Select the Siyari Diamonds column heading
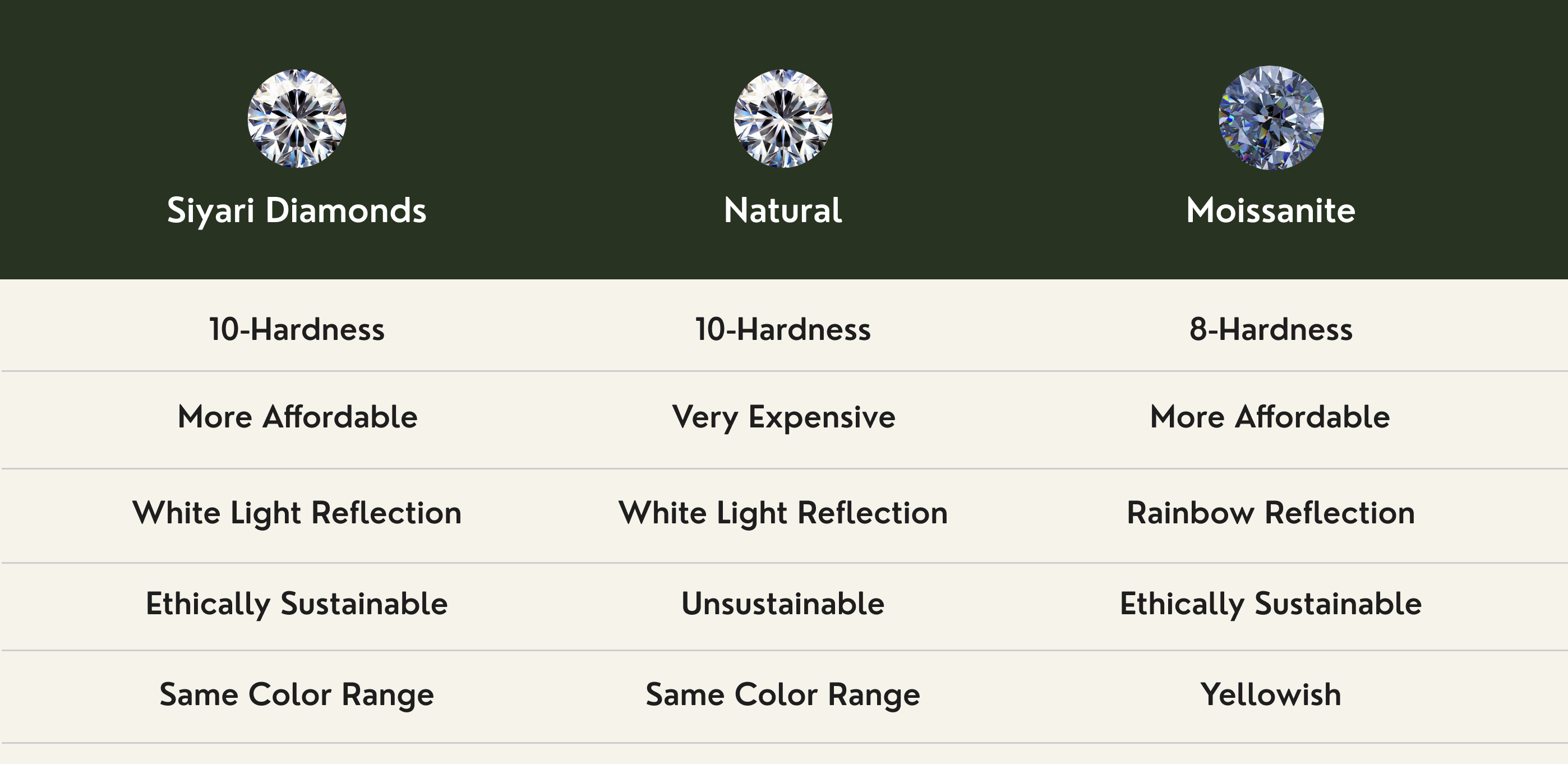 click(297, 210)
